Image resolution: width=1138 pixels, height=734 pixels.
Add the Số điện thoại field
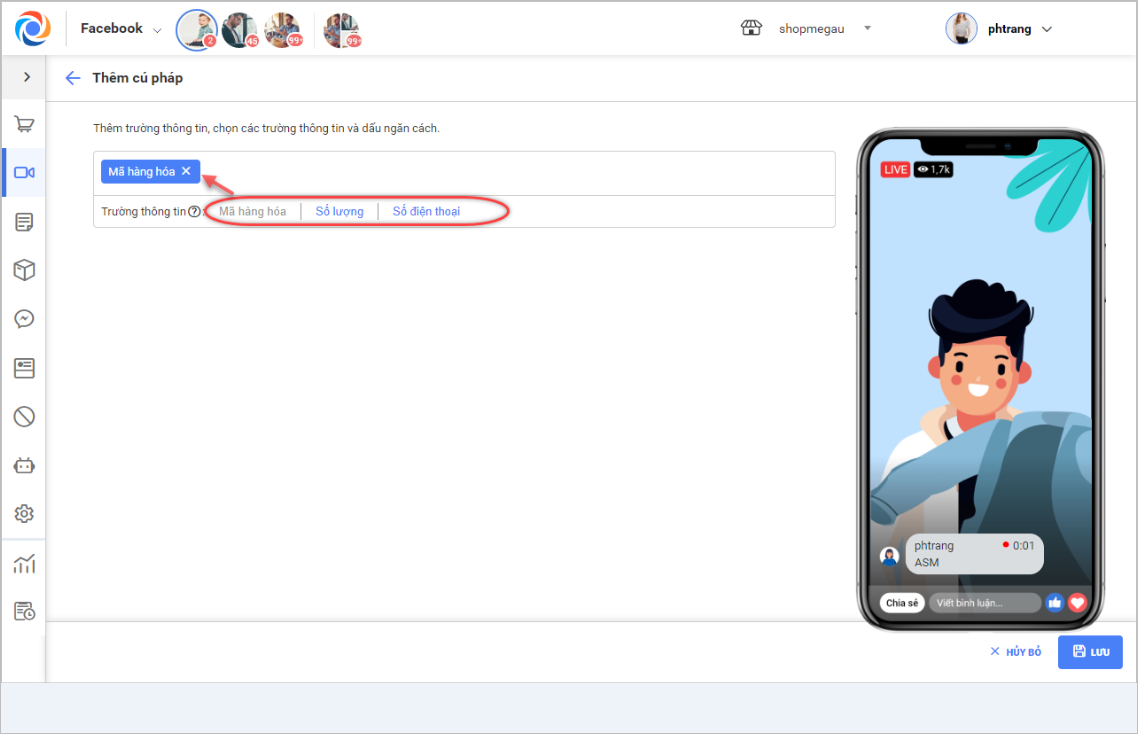click(x=426, y=211)
